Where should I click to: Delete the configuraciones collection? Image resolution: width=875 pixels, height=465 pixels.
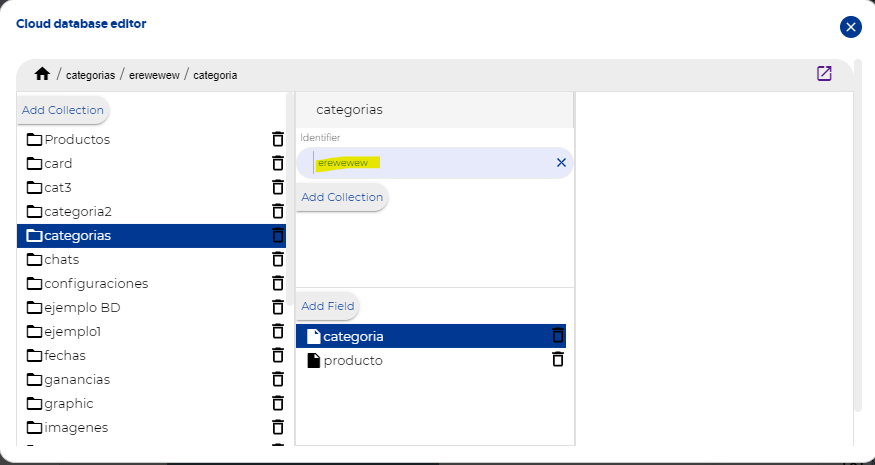(277, 284)
